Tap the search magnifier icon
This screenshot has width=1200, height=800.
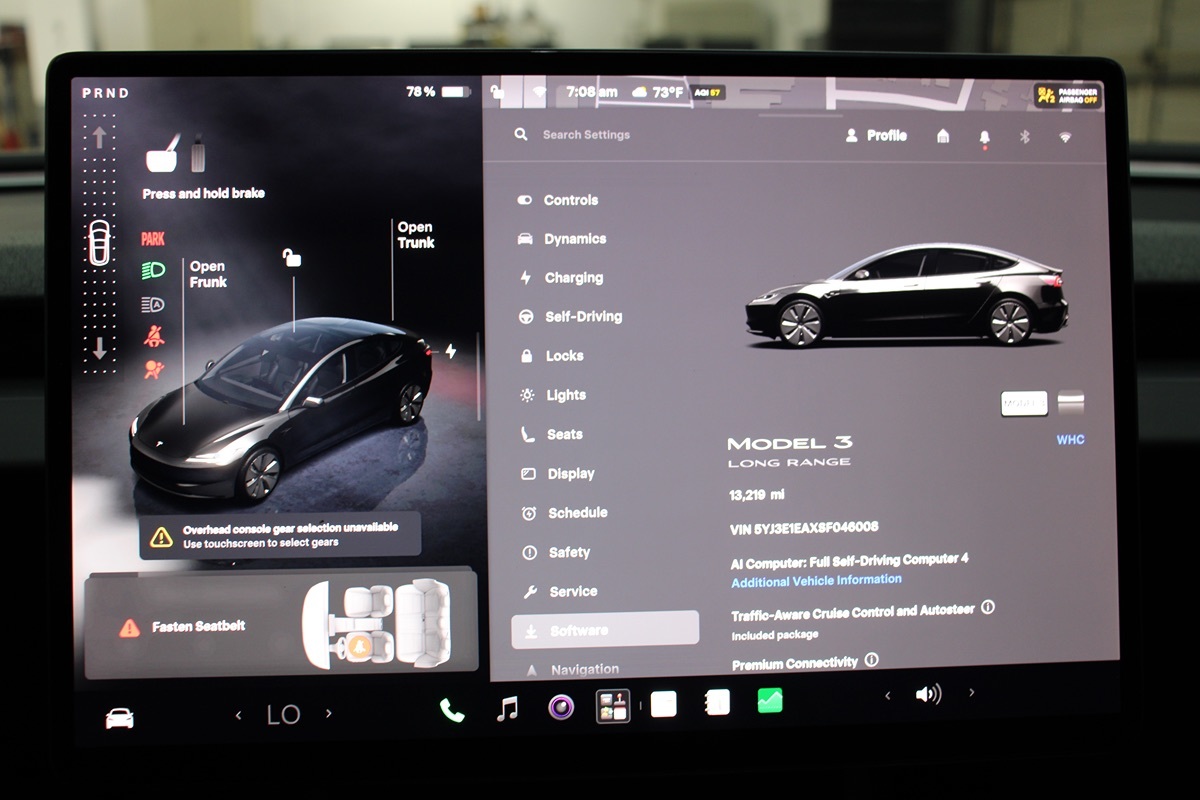pyautogui.click(x=521, y=134)
